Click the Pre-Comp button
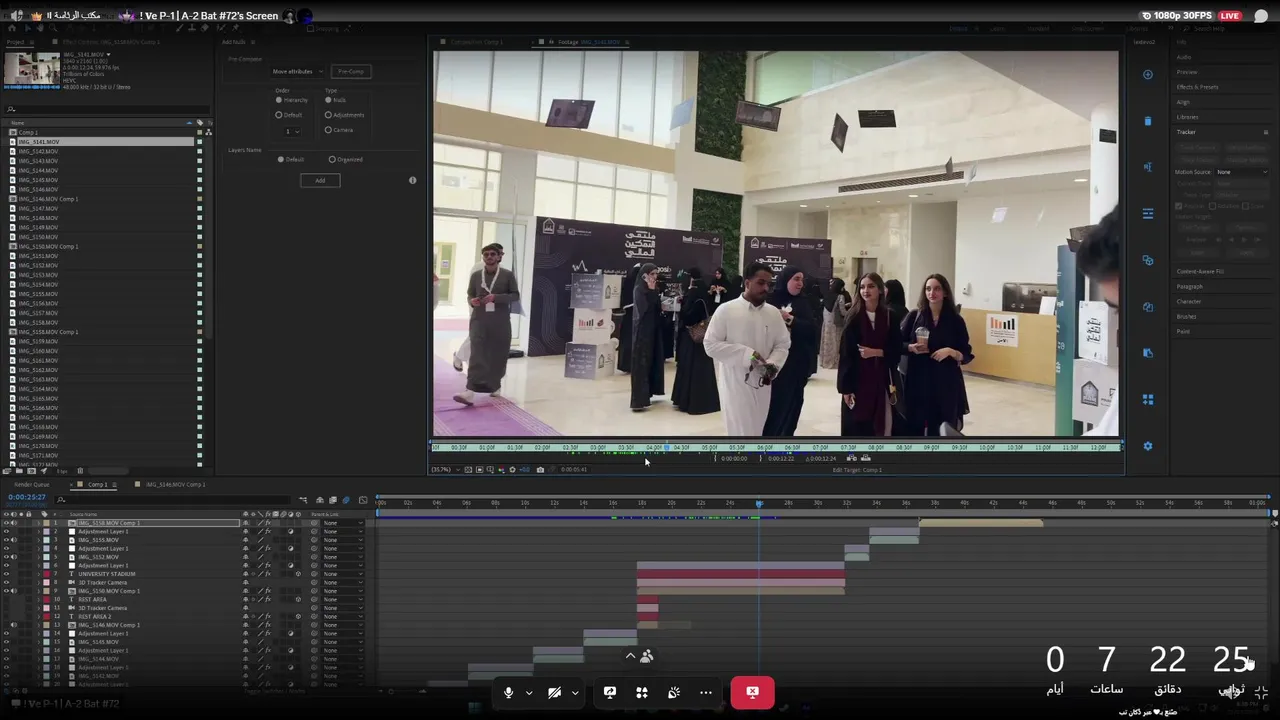Screen dimensions: 1280x720 351,72
